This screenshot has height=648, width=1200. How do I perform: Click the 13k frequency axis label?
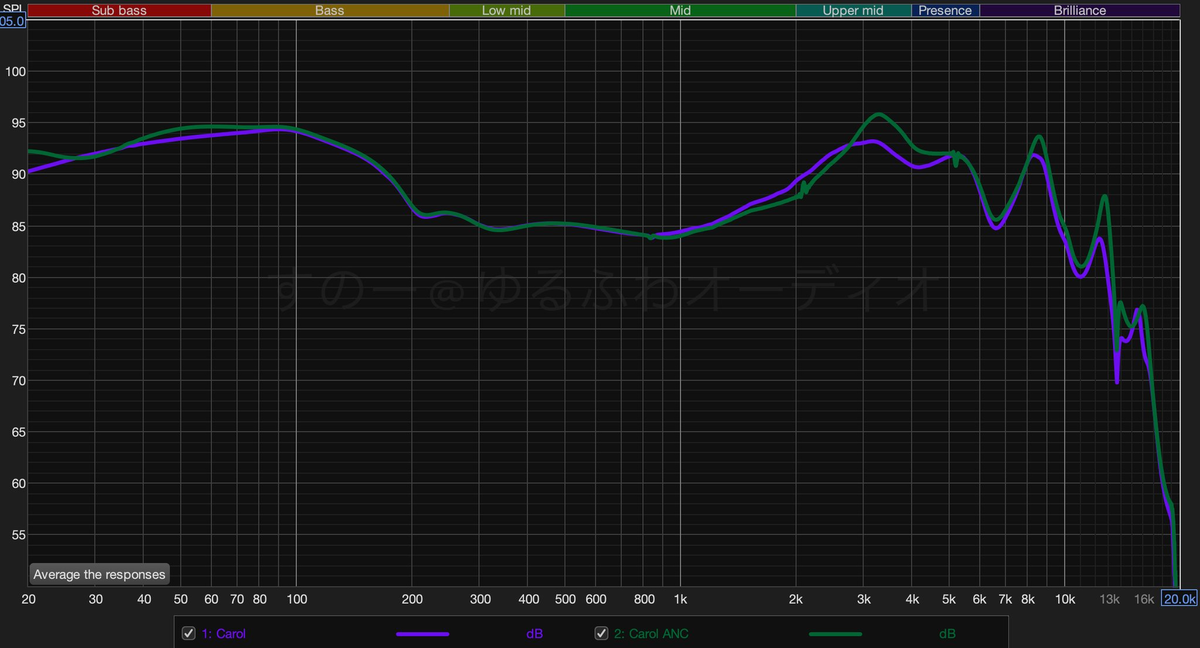(1109, 599)
